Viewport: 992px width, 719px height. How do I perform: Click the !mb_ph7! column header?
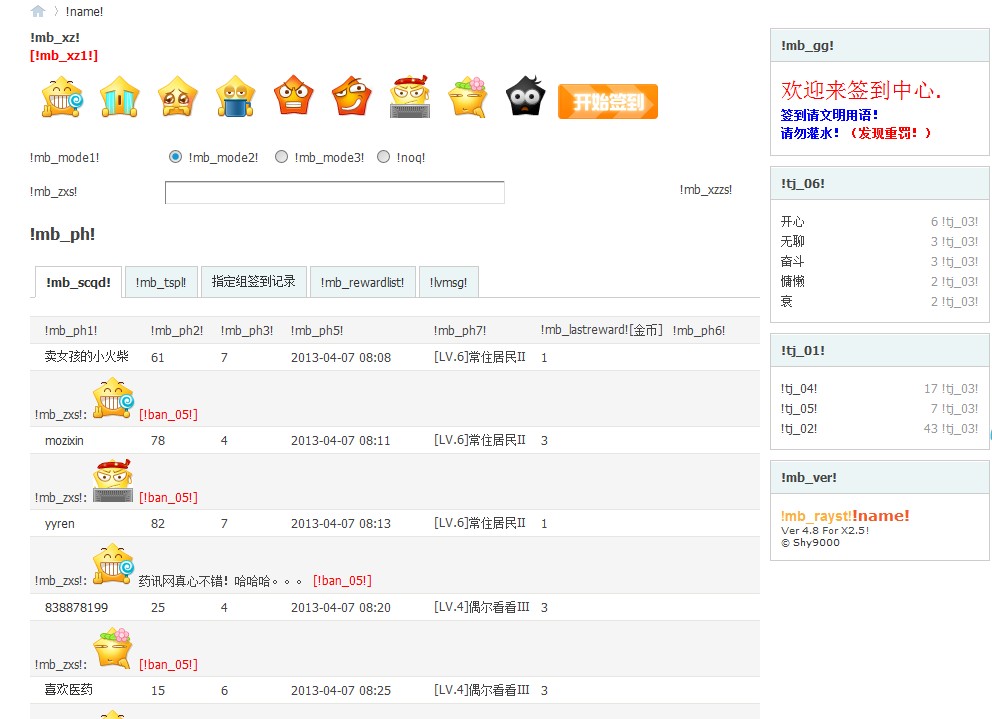click(x=460, y=330)
